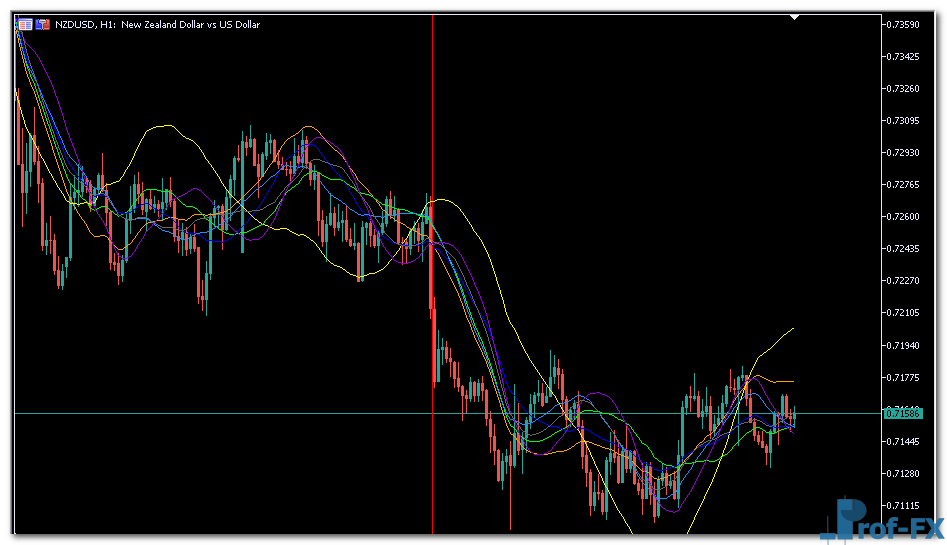
Task: Click the One Click Trading panel icon
Action: [x=24, y=24]
